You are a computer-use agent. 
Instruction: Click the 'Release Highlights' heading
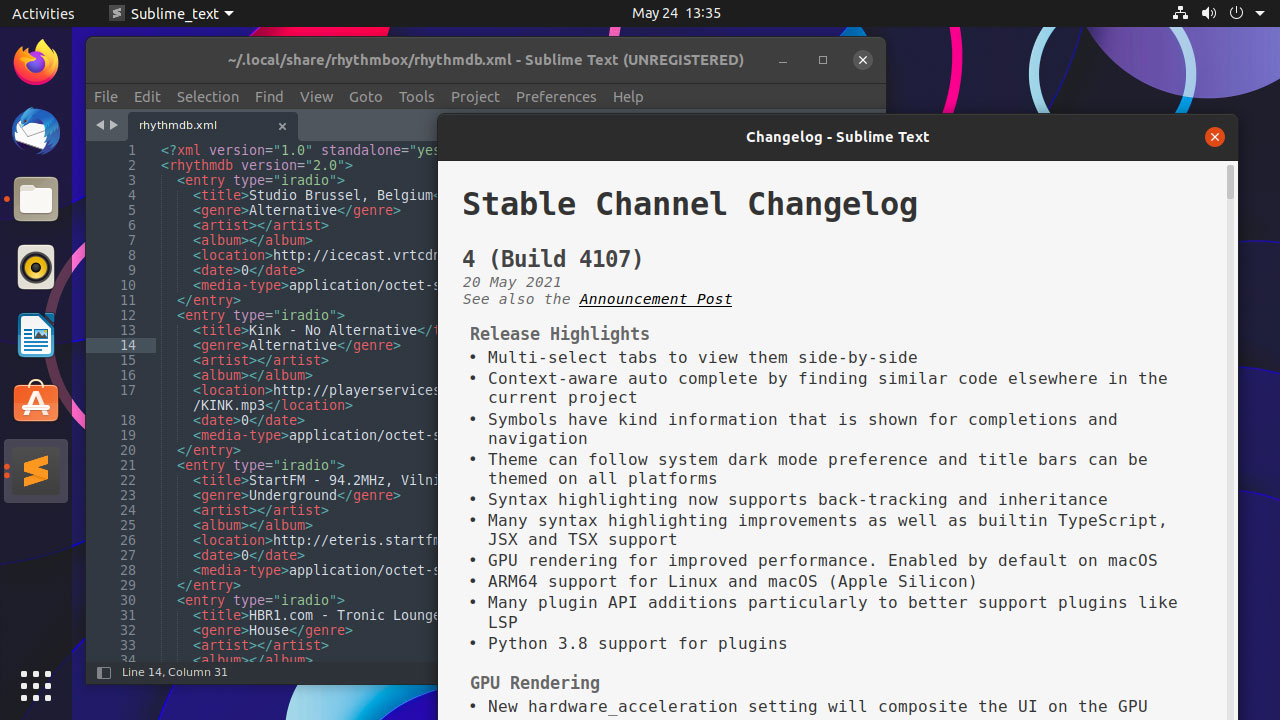point(560,334)
